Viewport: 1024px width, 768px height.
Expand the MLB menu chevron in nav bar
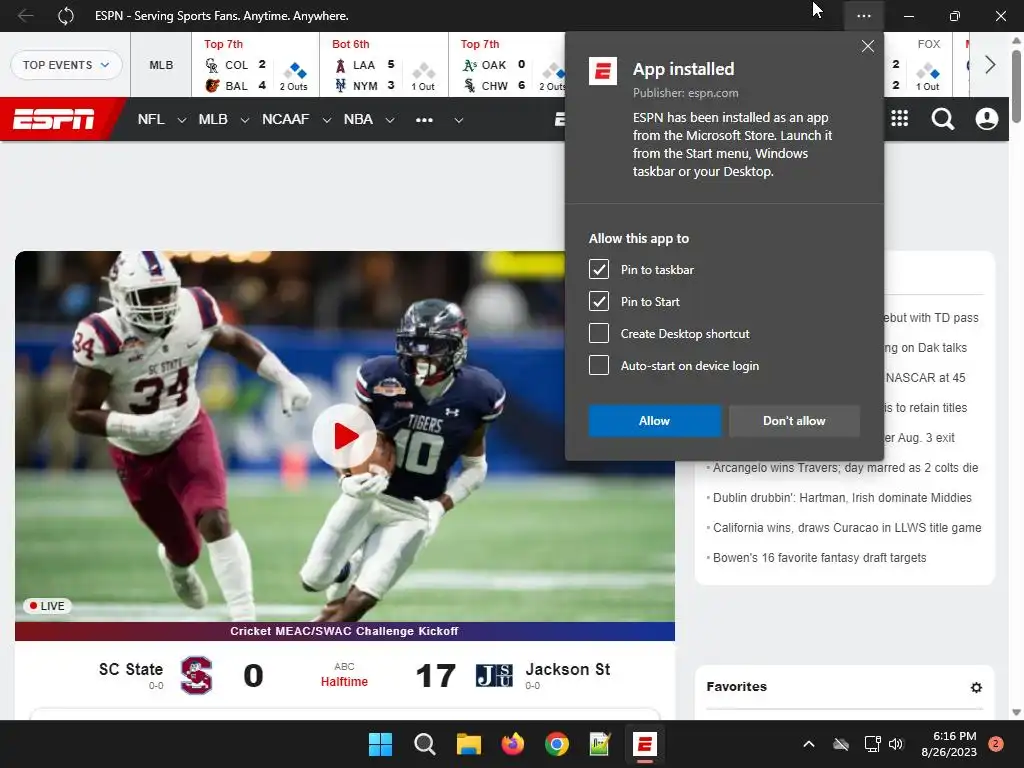coord(244,120)
